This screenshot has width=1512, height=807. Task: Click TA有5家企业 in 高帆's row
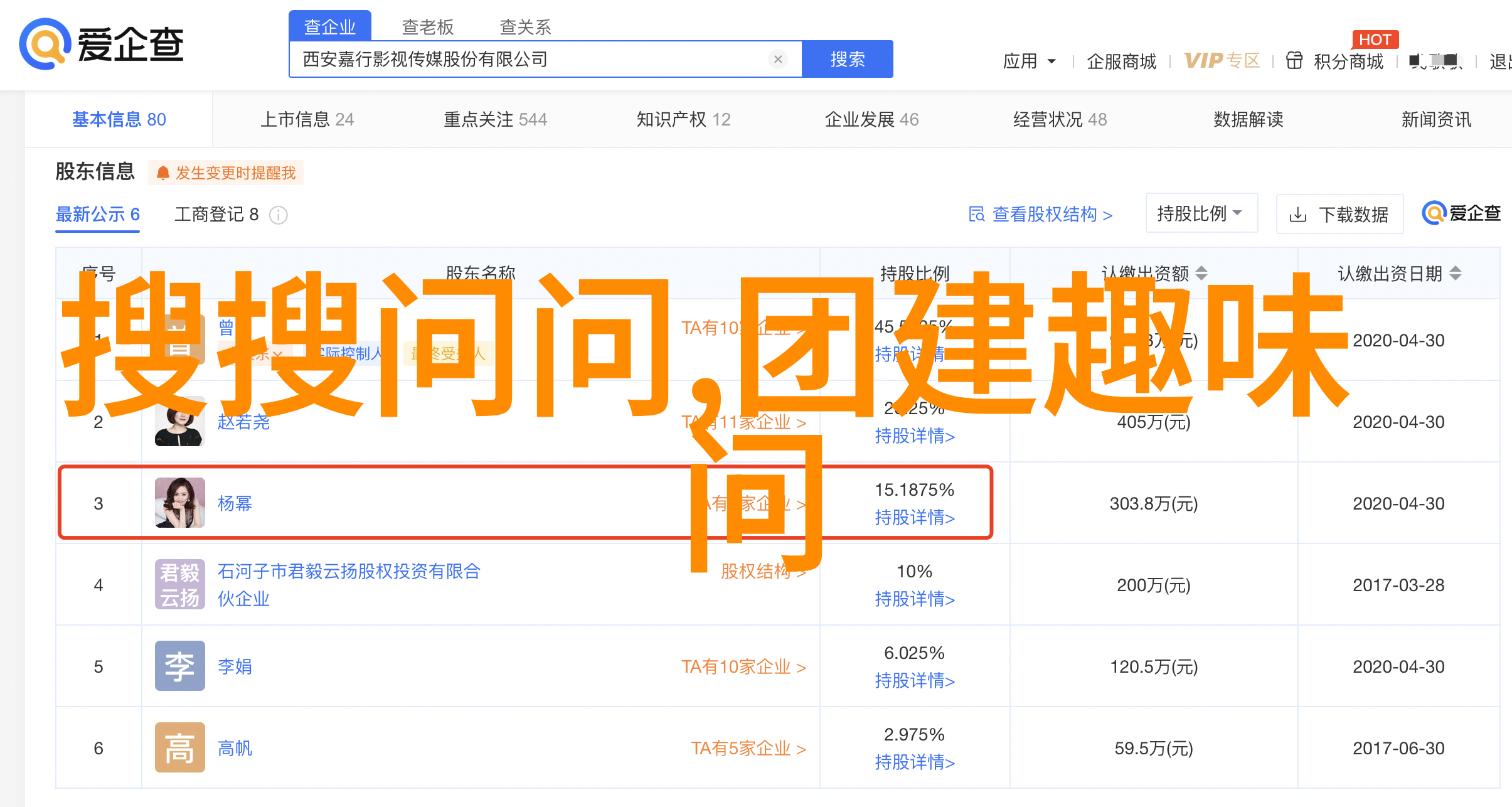coord(748,748)
